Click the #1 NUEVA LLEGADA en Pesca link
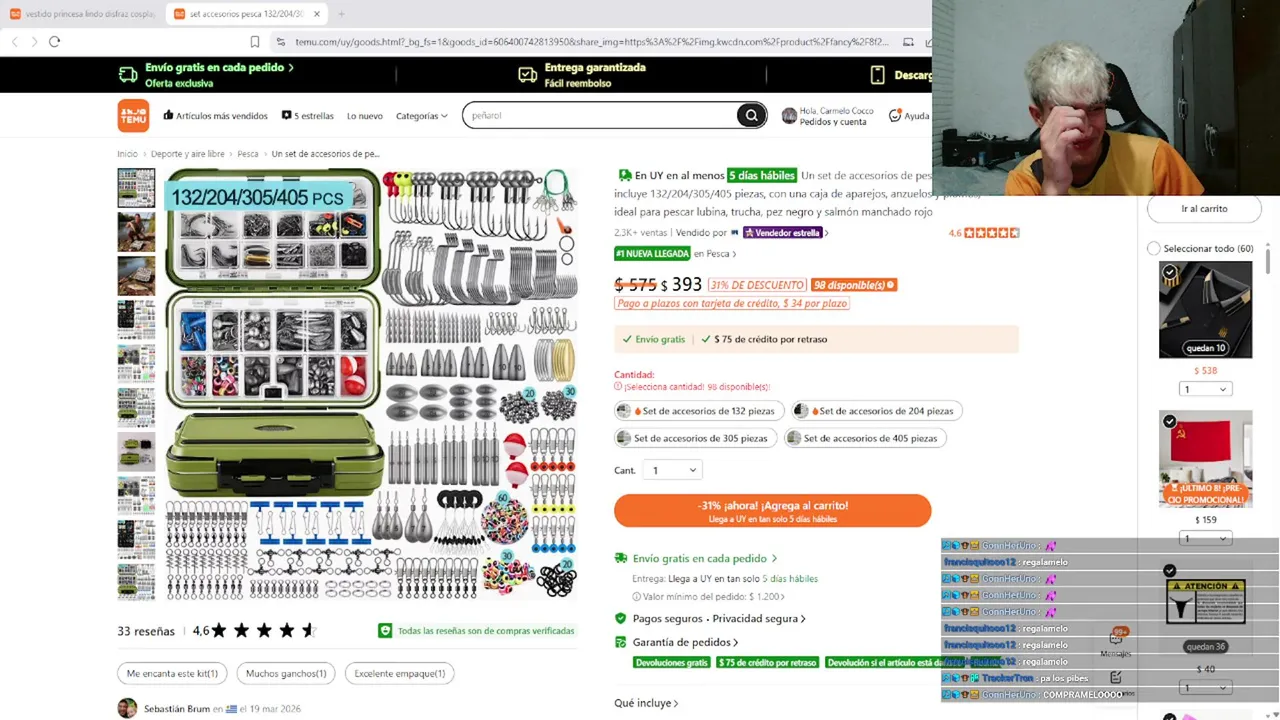The height and width of the screenshot is (720, 1280). 675,253
